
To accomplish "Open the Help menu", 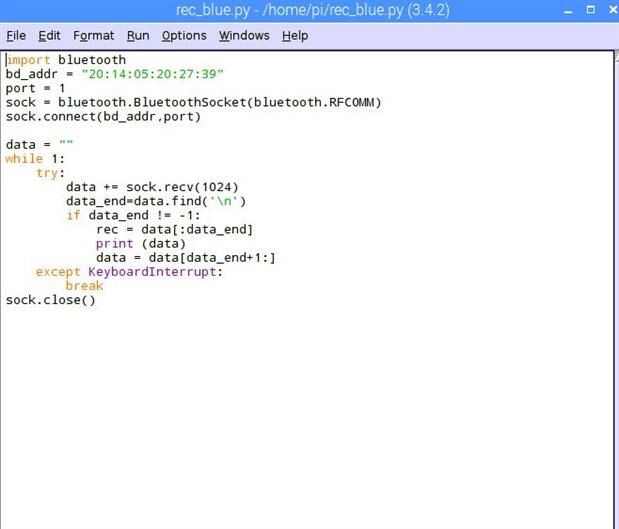I will pos(295,36).
